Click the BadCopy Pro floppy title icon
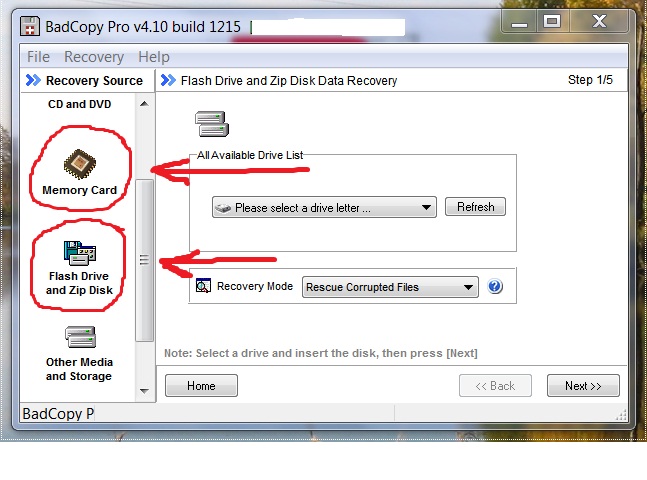Image resolution: width=647 pixels, height=480 pixels. [30, 26]
